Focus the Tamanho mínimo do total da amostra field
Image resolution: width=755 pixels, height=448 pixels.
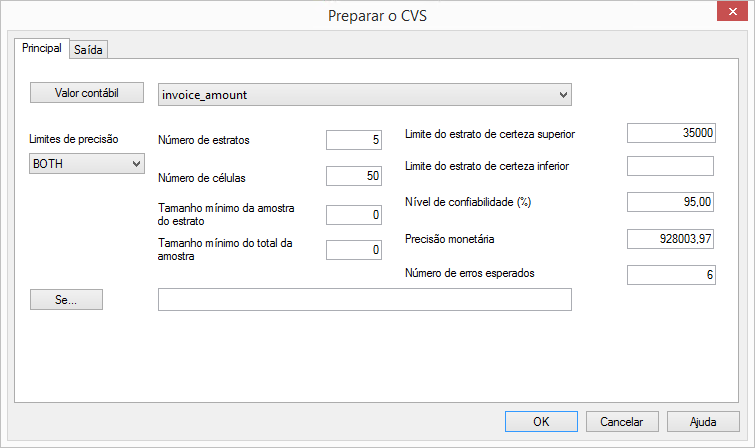click(x=354, y=250)
